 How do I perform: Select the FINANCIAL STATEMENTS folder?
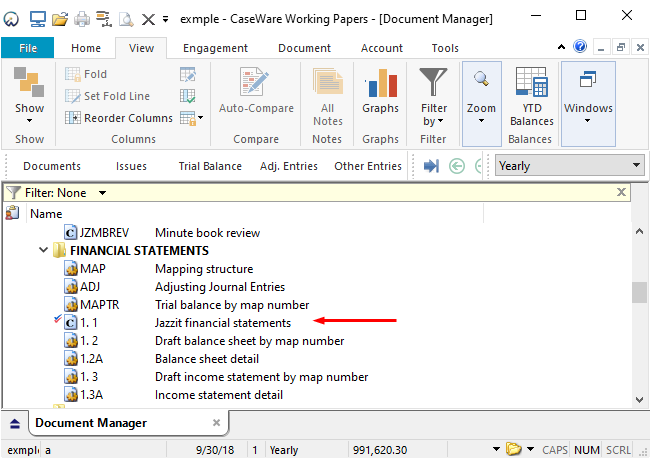131,251
